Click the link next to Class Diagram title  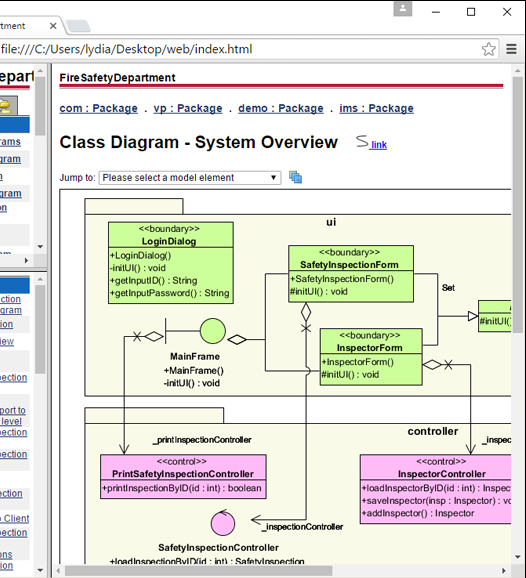click(x=379, y=145)
